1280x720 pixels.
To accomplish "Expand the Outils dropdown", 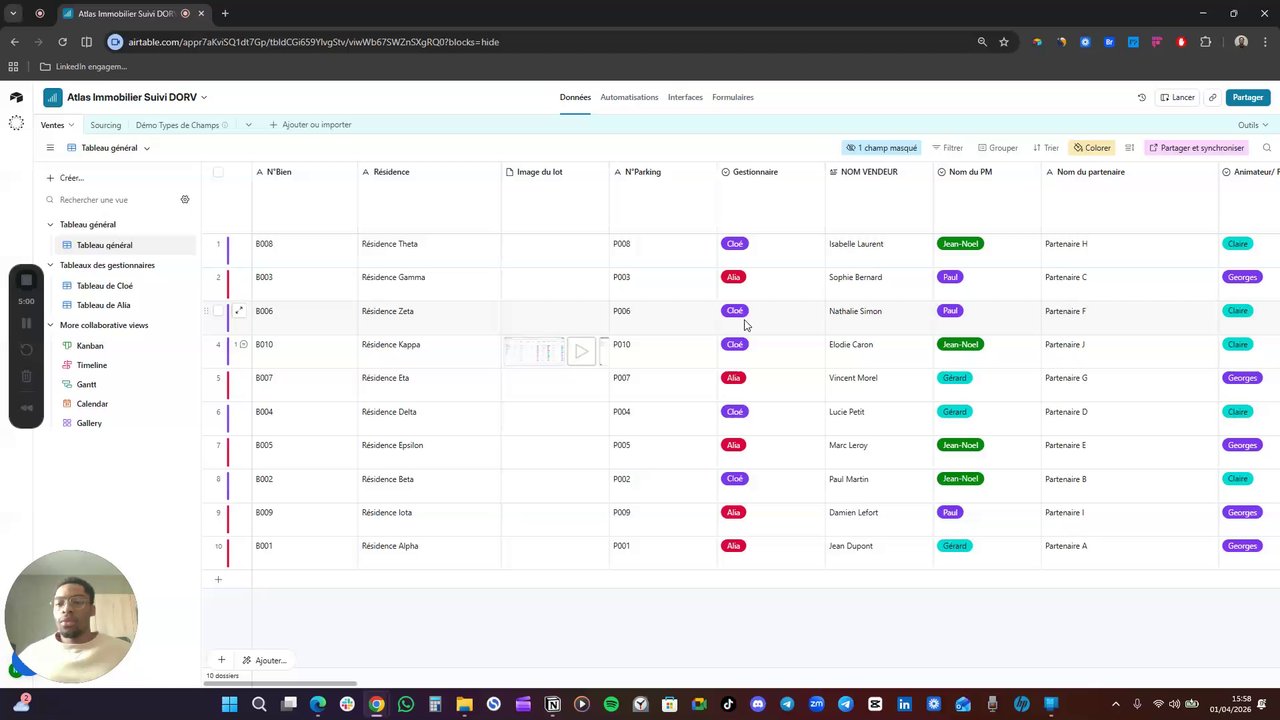I will [x=1253, y=125].
